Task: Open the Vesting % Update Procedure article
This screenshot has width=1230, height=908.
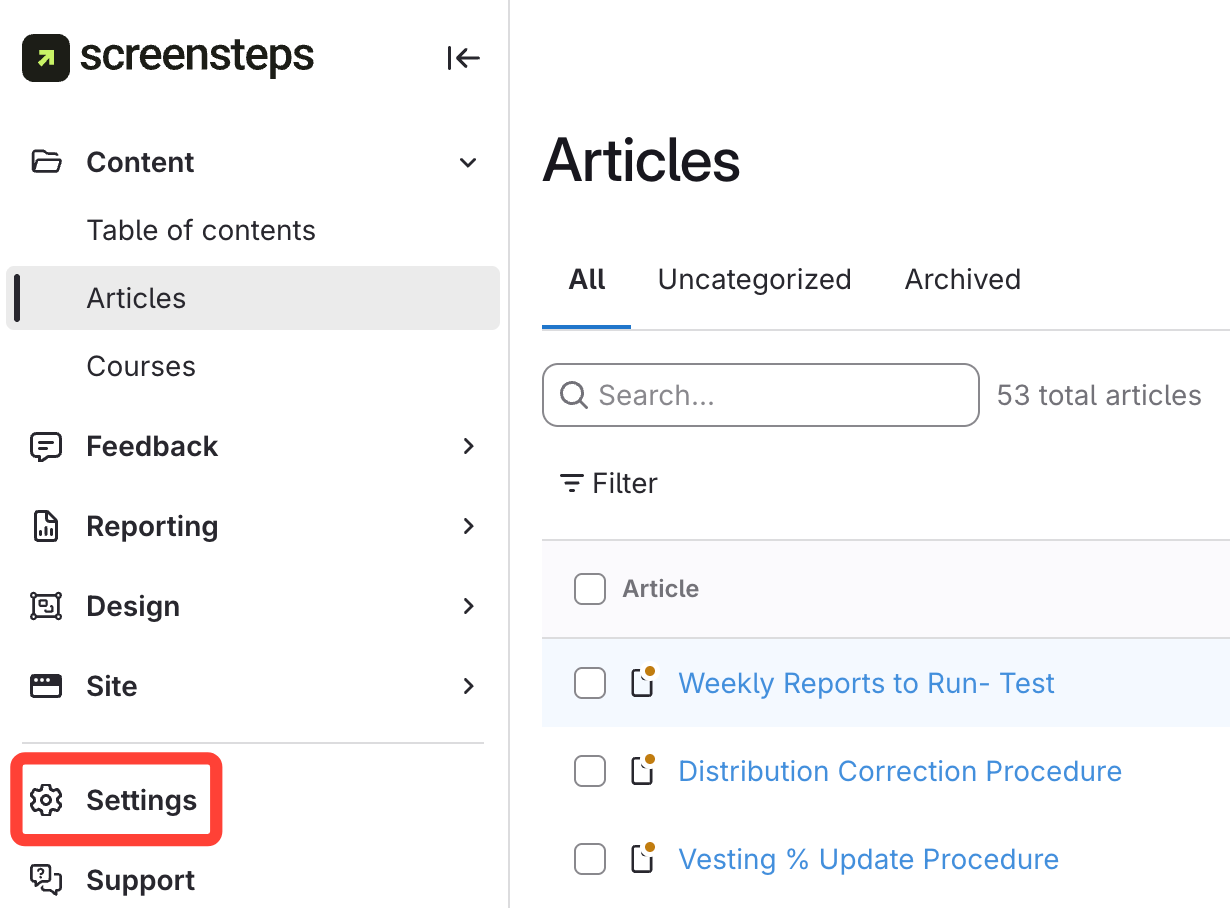Action: pos(868,860)
